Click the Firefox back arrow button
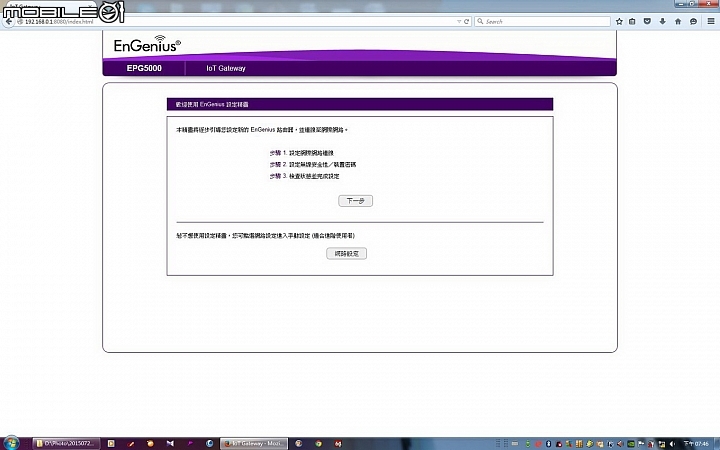This screenshot has height=450, width=720. [9, 22]
